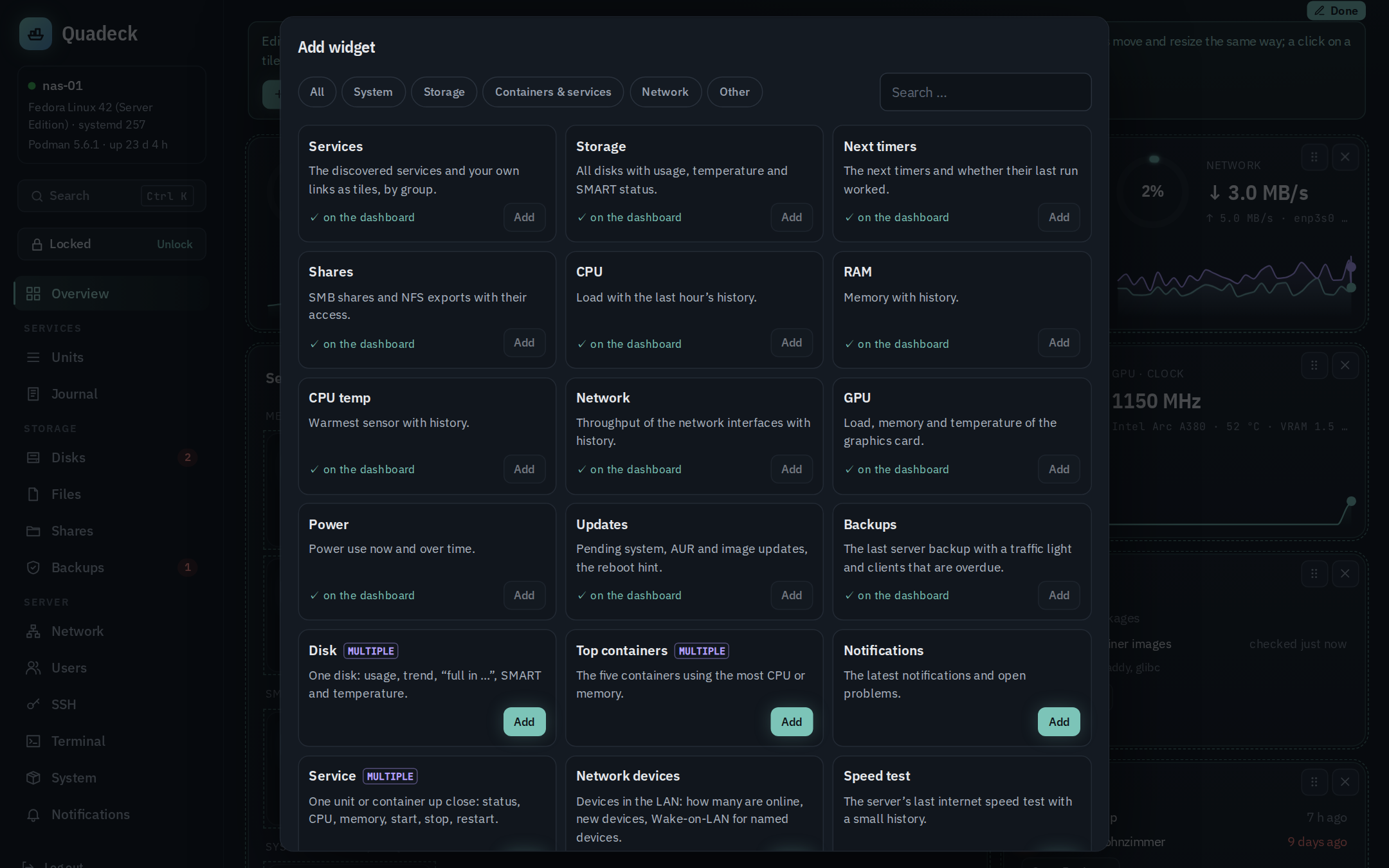Open the SSH key icon in sidebar
Screen dimensions: 1389x868
tap(33, 705)
